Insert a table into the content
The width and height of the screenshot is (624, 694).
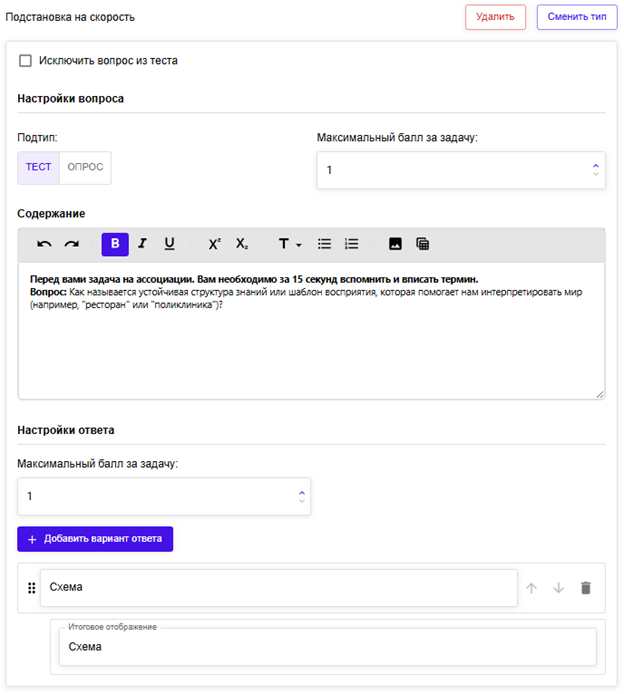pos(423,244)
